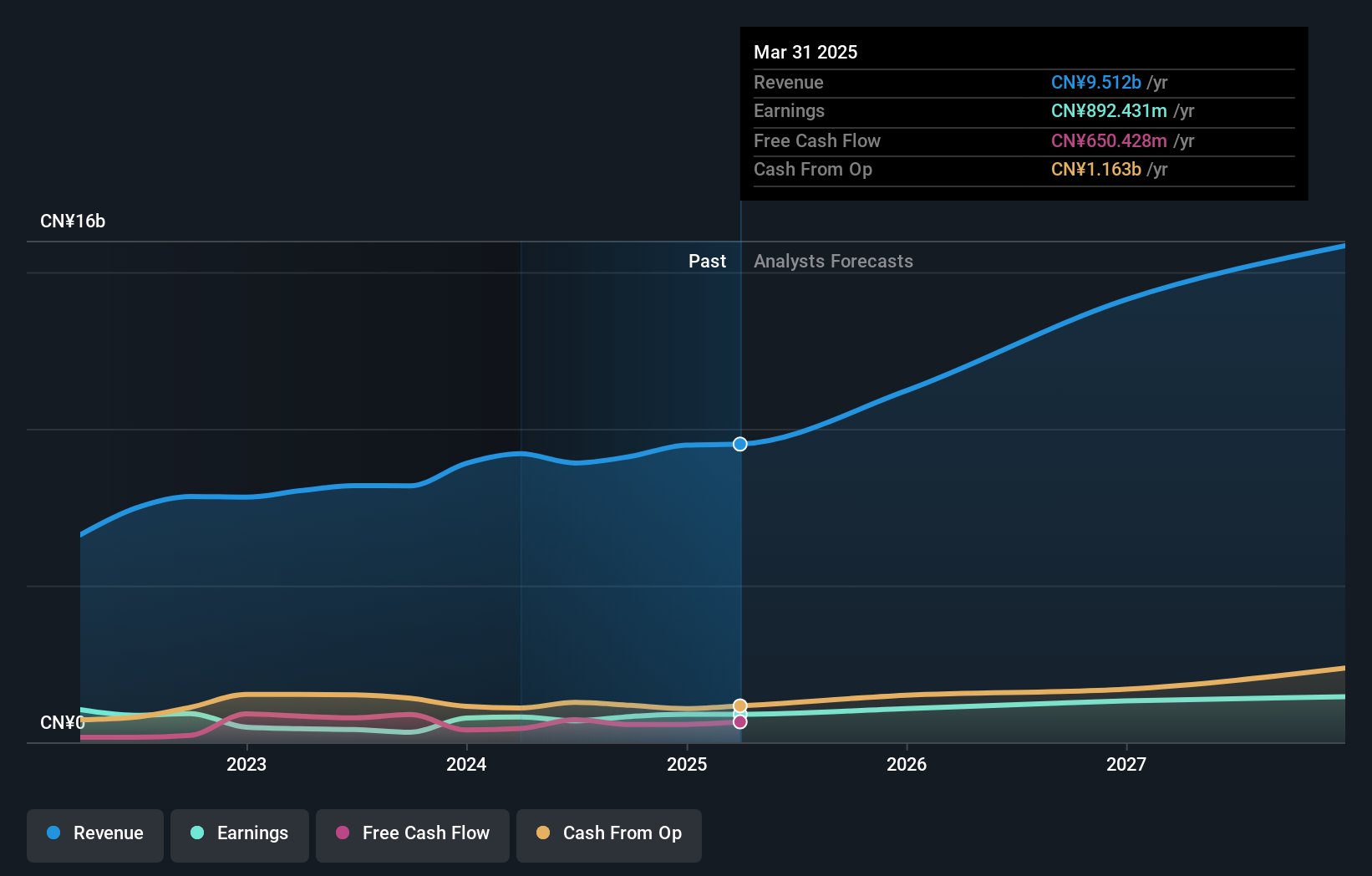Toggle the Cash From Op legend button
The width and height of the screenshot is (1372, 876).
coord(609,835)
